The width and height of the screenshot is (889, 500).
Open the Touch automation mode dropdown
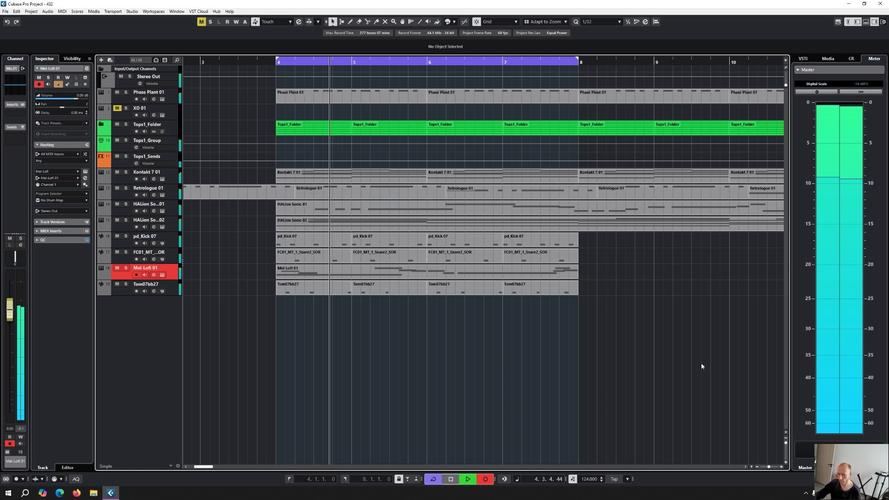coord(275,21)
